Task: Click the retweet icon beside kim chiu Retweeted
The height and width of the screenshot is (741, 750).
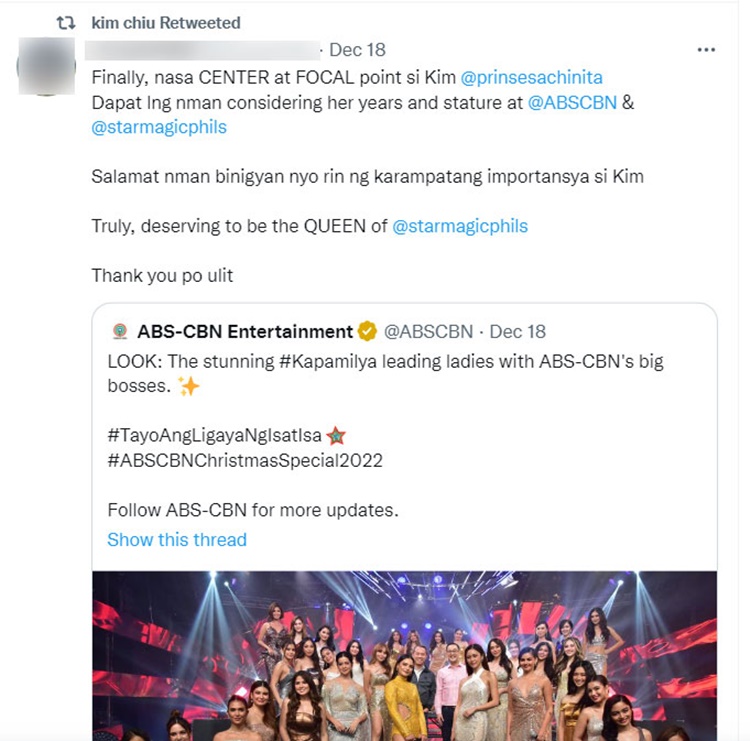Action: coord(66,22)
